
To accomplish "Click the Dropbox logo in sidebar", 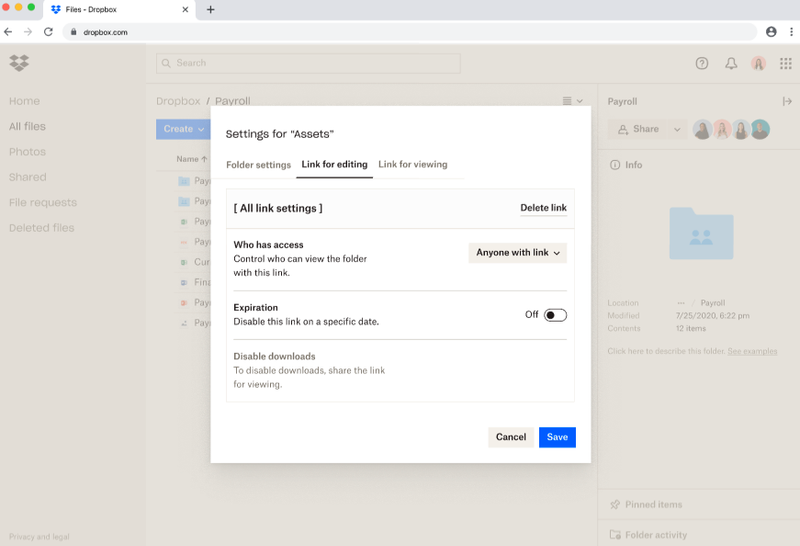I will [x=19, y=63].
